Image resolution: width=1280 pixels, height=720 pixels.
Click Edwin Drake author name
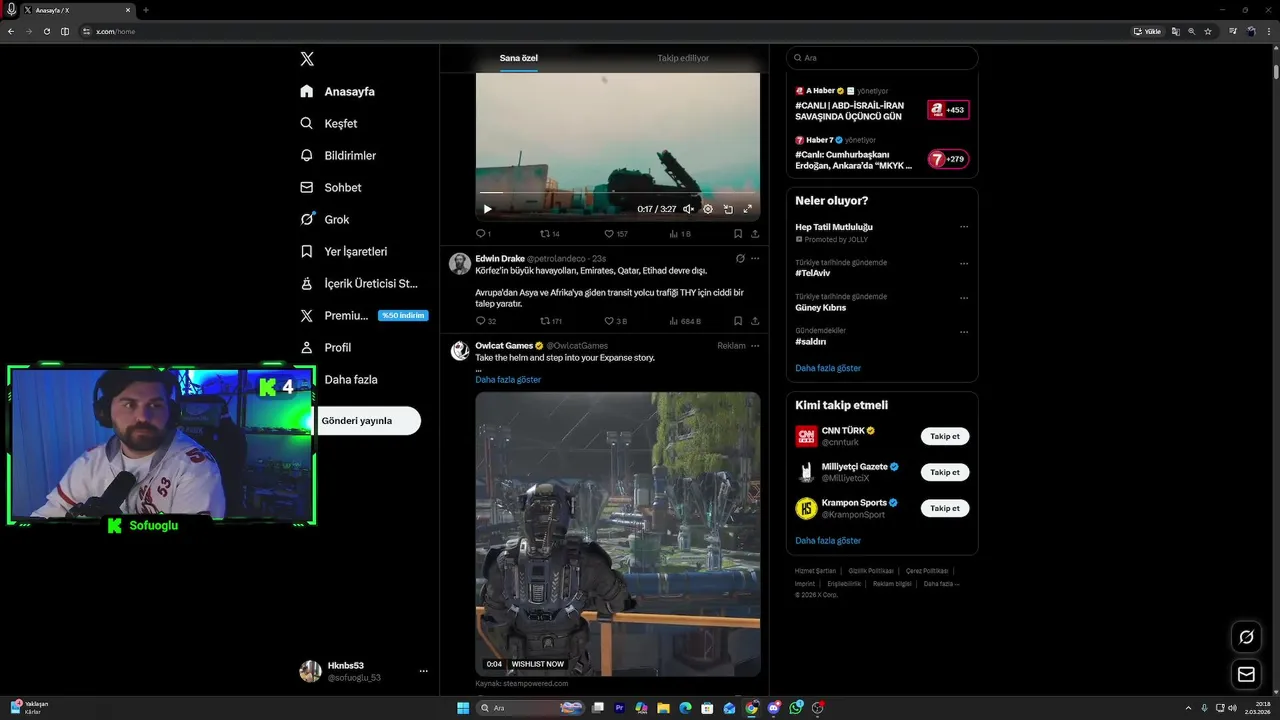(500, 258)
